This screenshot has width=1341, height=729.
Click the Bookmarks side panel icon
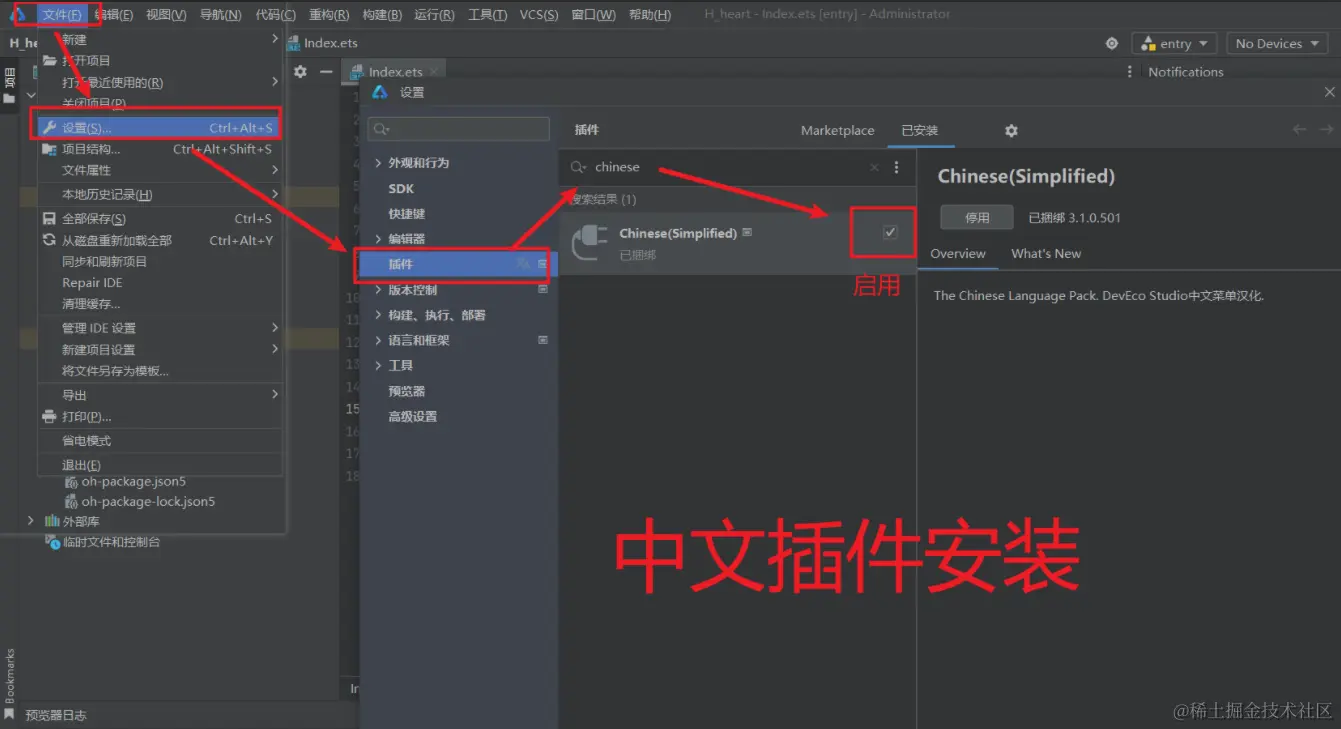9,713
